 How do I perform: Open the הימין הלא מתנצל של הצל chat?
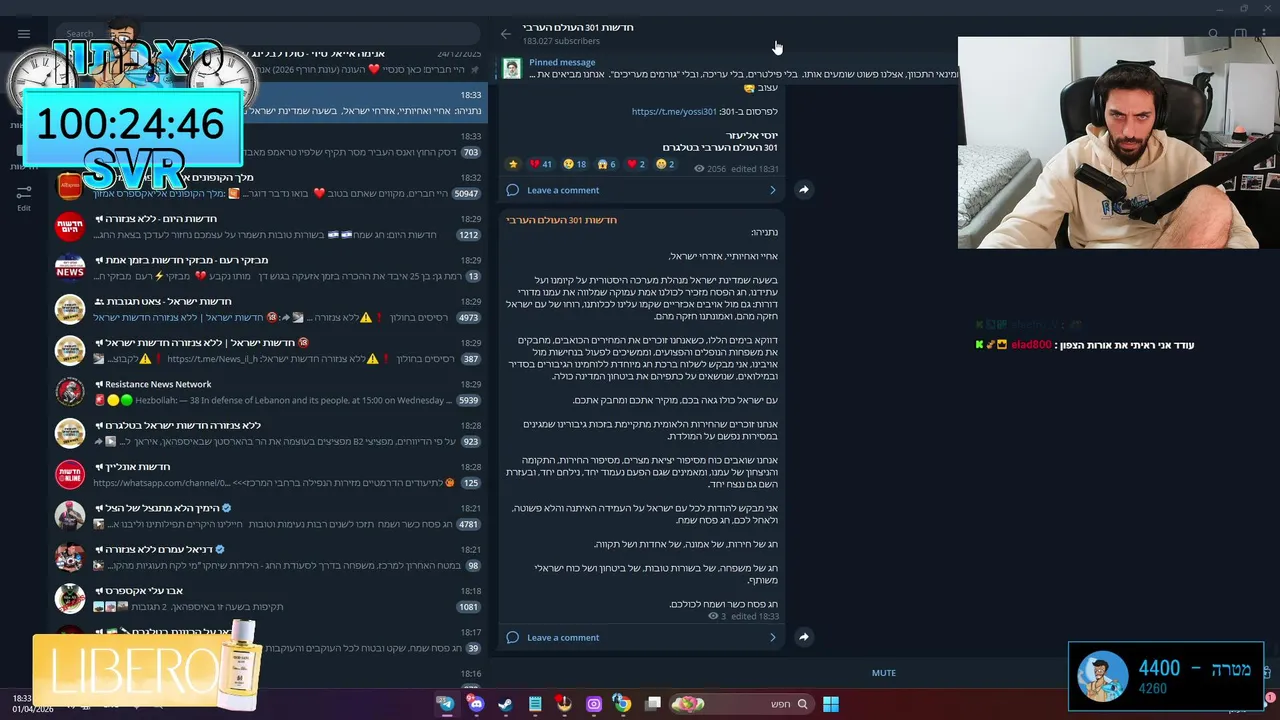[268, 516]
